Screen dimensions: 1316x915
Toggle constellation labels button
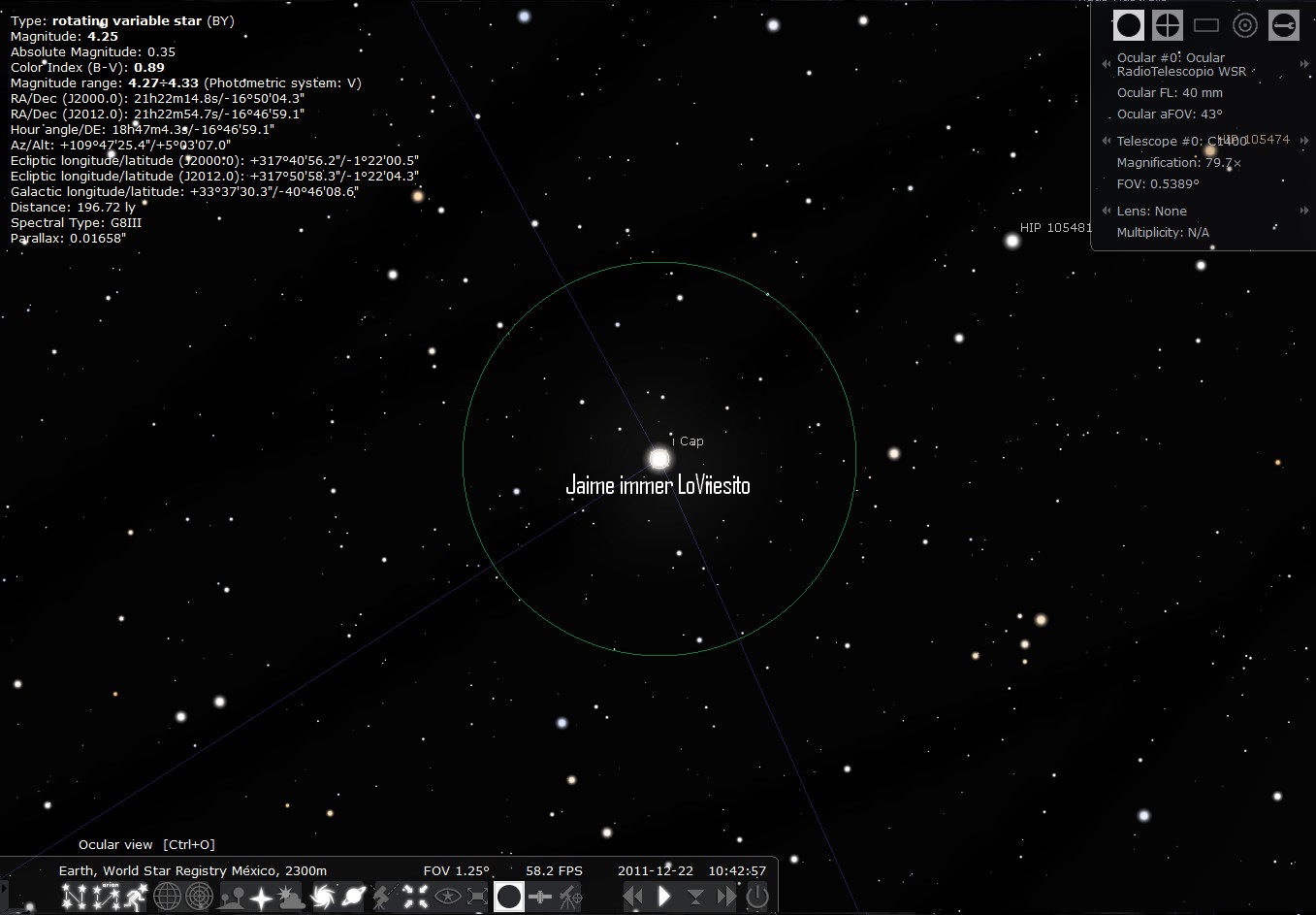click(x=106, y=898)
